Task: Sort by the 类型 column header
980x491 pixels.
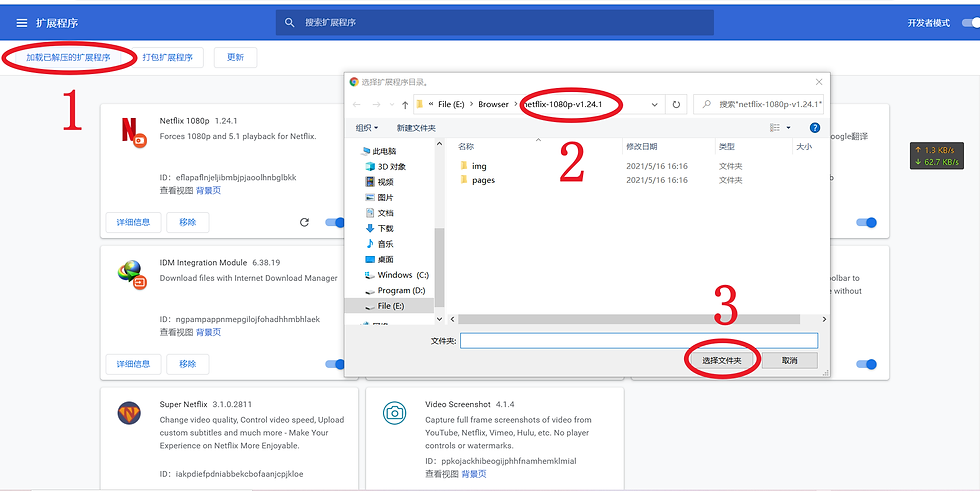Action: coord(727,146)
